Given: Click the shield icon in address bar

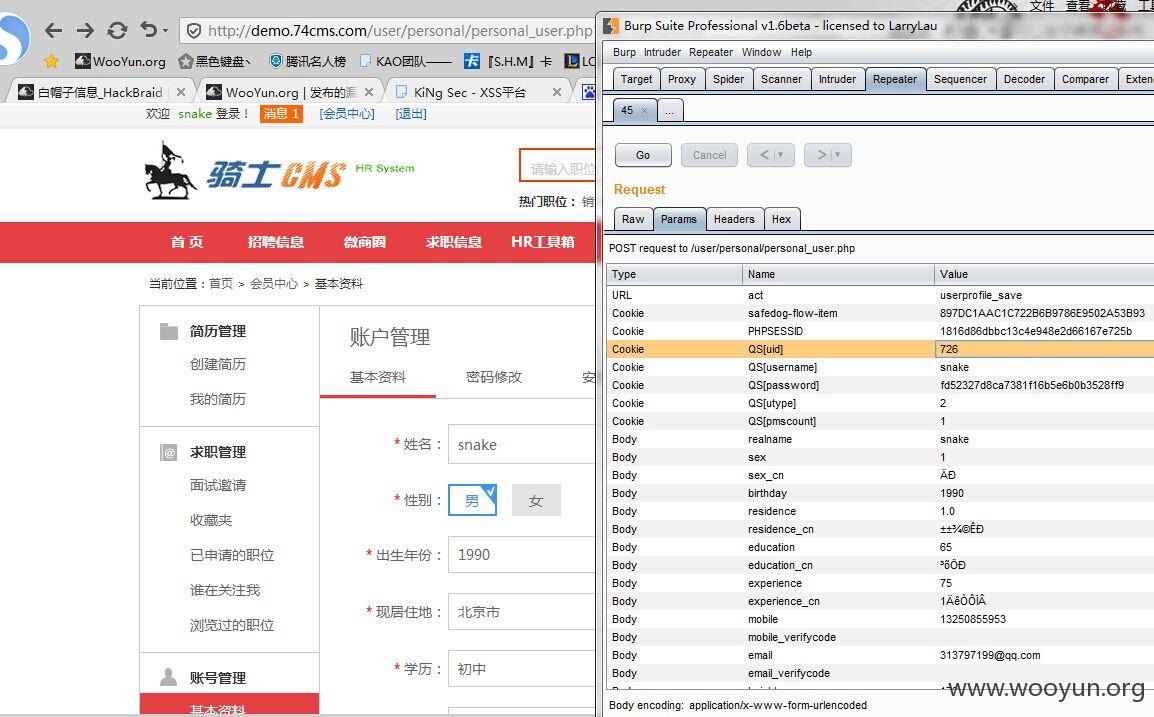Looking at the screenshot, I should pyautogui.click(x=194, y=31).
